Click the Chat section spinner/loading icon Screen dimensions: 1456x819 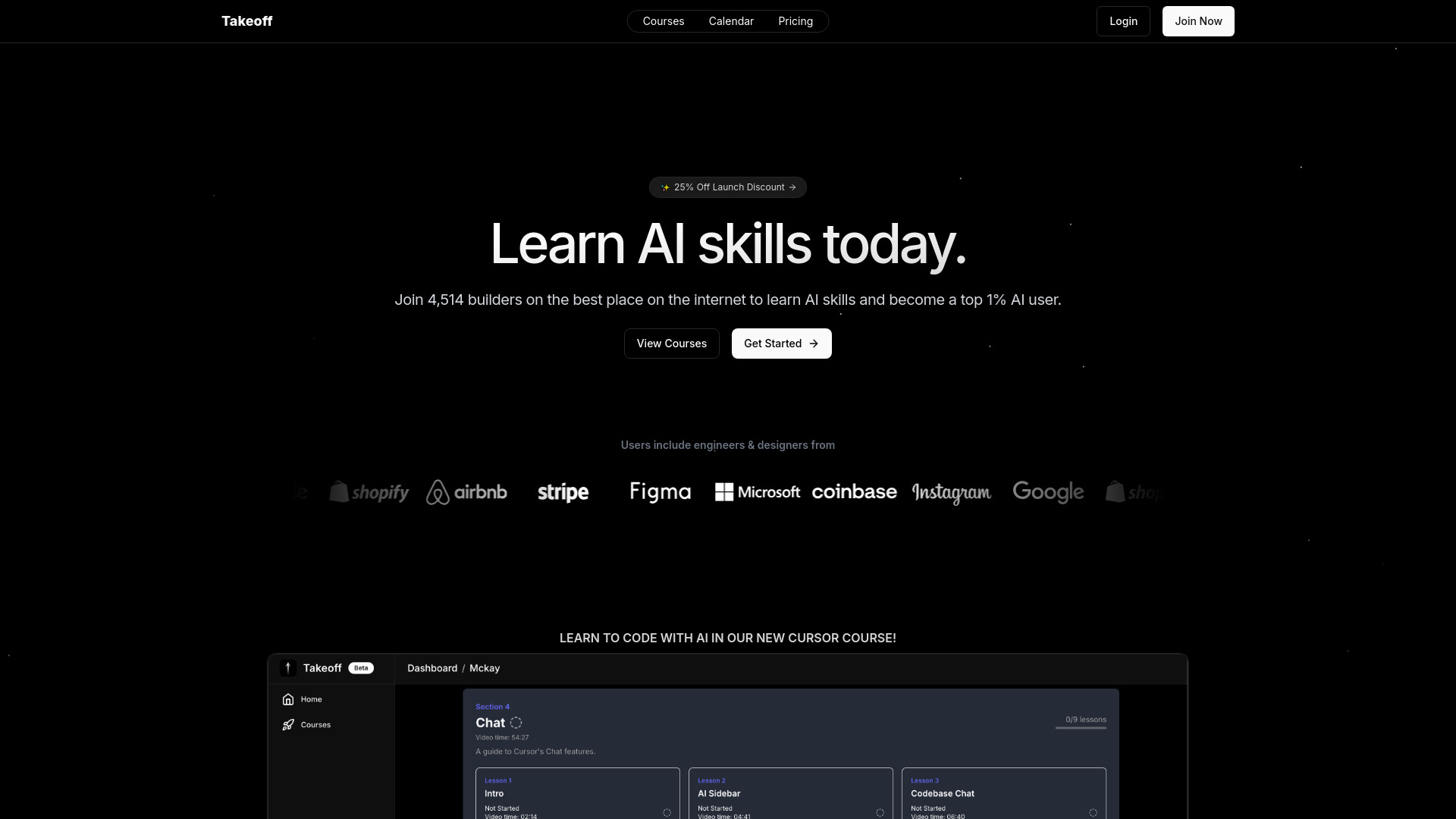click(x=516, y=722)
